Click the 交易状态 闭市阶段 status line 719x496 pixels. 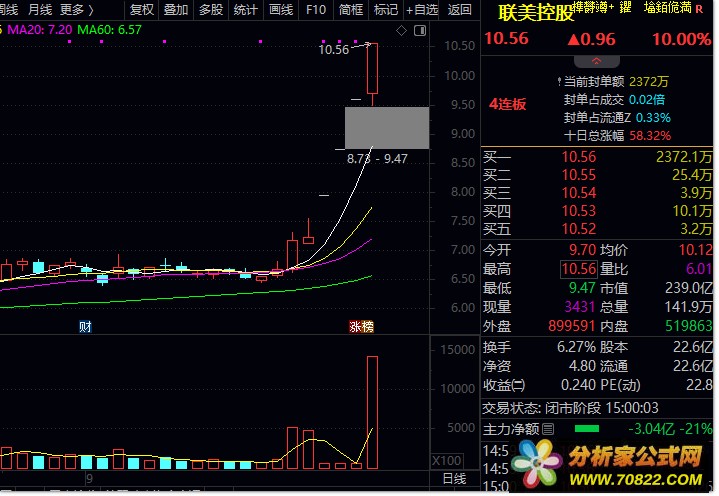coord(570,408)
